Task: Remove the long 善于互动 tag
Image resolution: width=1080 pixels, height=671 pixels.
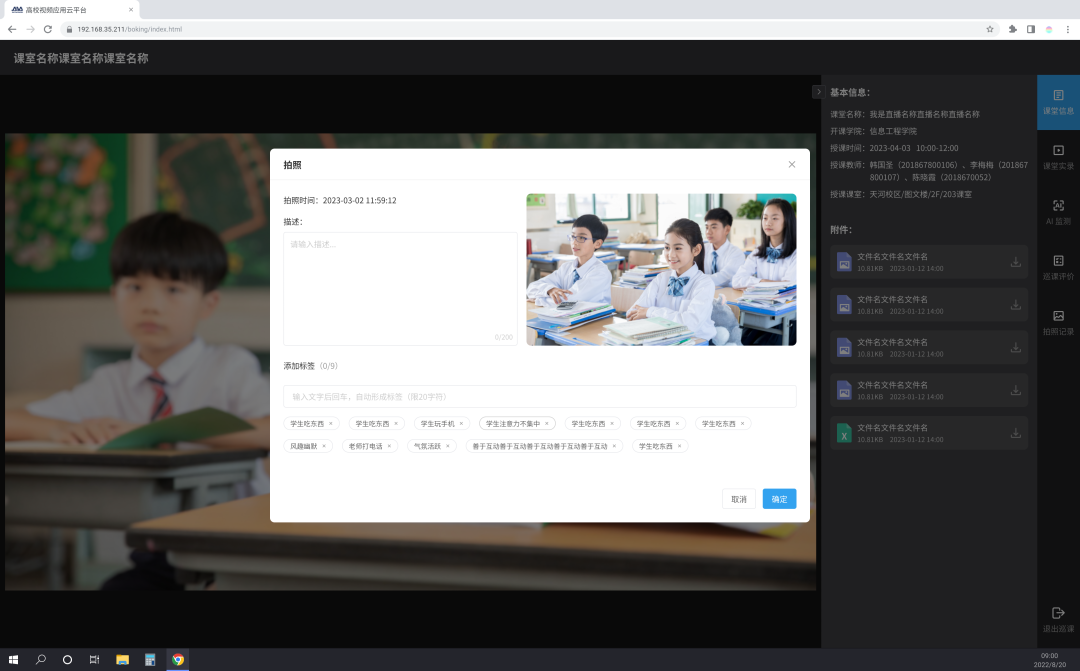Action: (614, 446)
